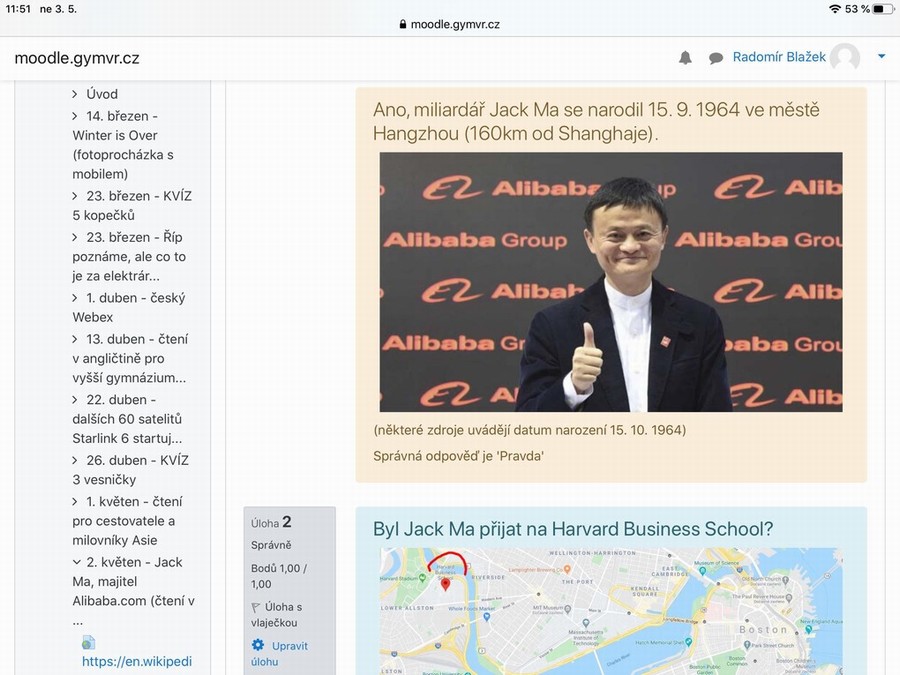This screenshot has height=675, width=900.
Task: Click the Byl Jack Ma přijat question text
Action: 573,529
